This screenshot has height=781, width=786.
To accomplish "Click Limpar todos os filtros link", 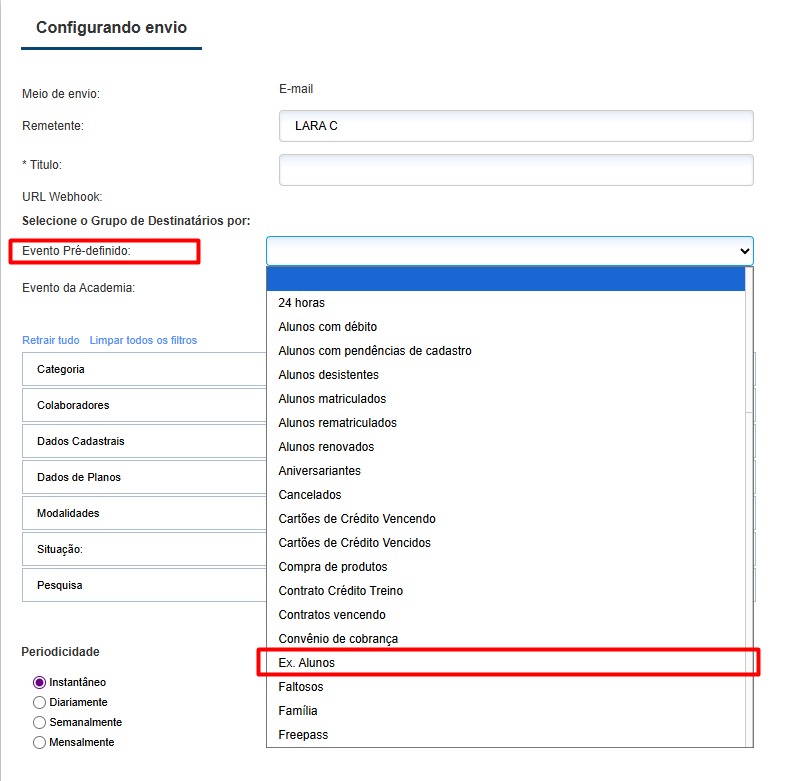I will coord(143,340).
